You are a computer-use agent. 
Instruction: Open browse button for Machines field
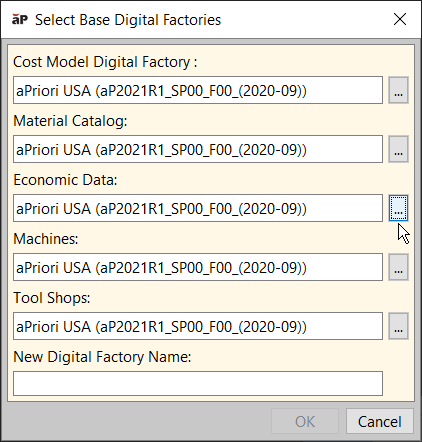click(x=398, y=267)
